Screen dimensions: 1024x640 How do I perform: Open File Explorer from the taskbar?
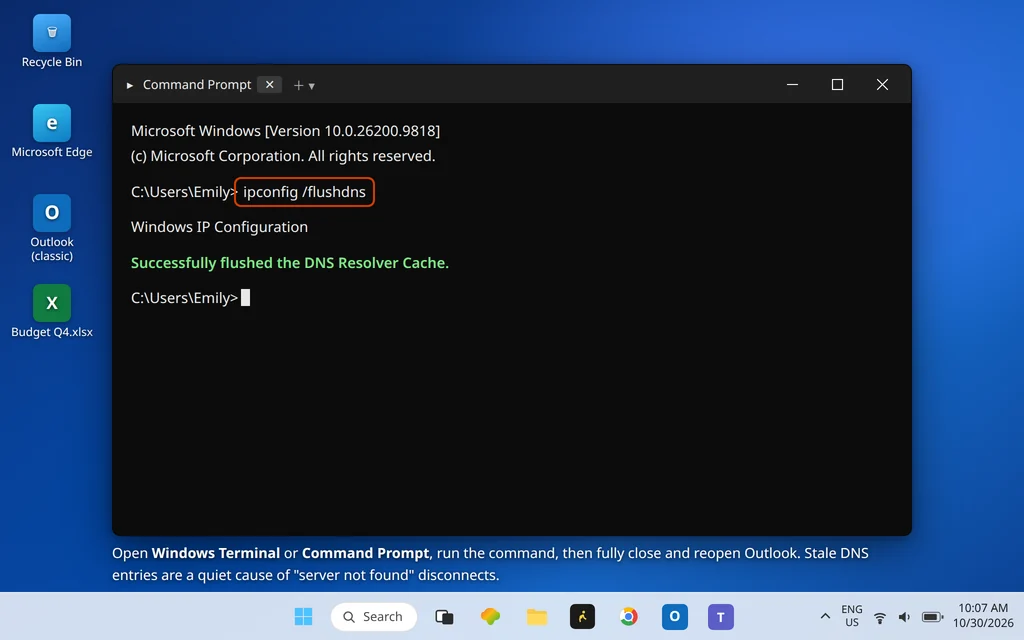[537, 616]
